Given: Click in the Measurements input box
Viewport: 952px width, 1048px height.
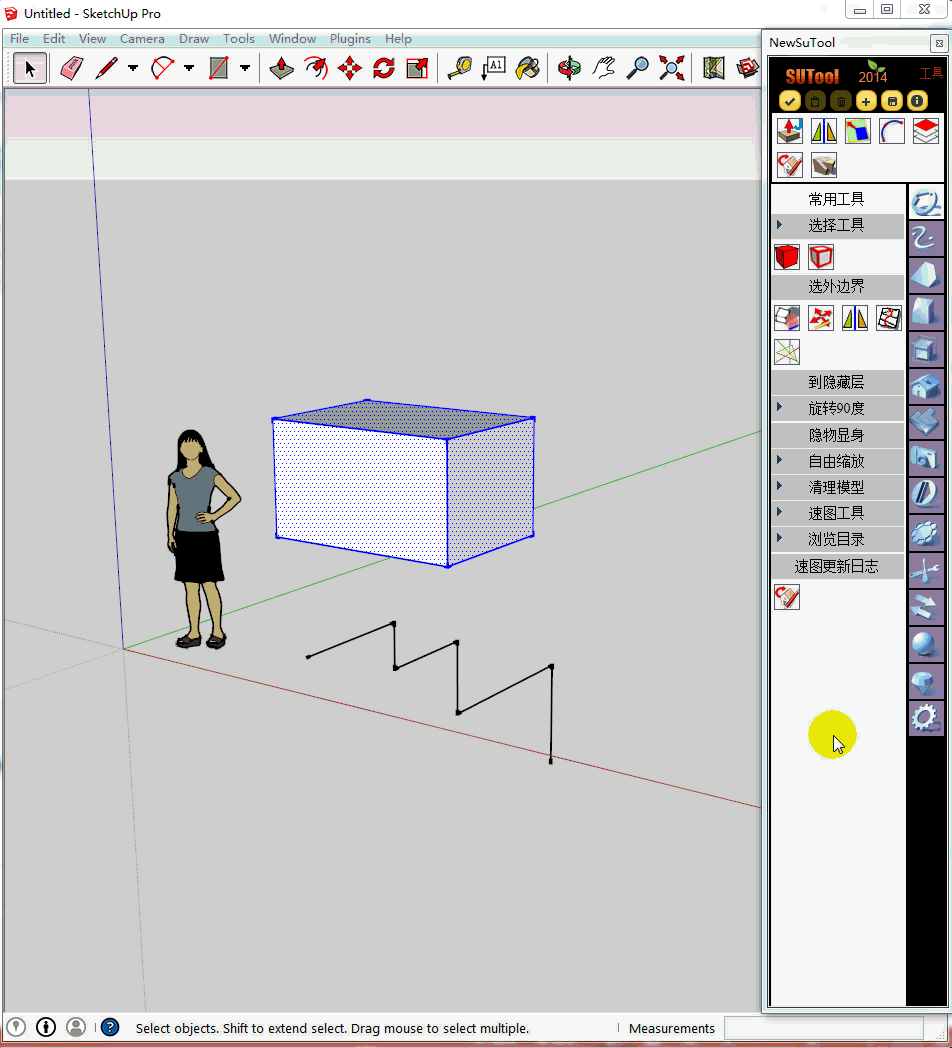Looking at the screenshot, I should click(x=824, y=1027).
